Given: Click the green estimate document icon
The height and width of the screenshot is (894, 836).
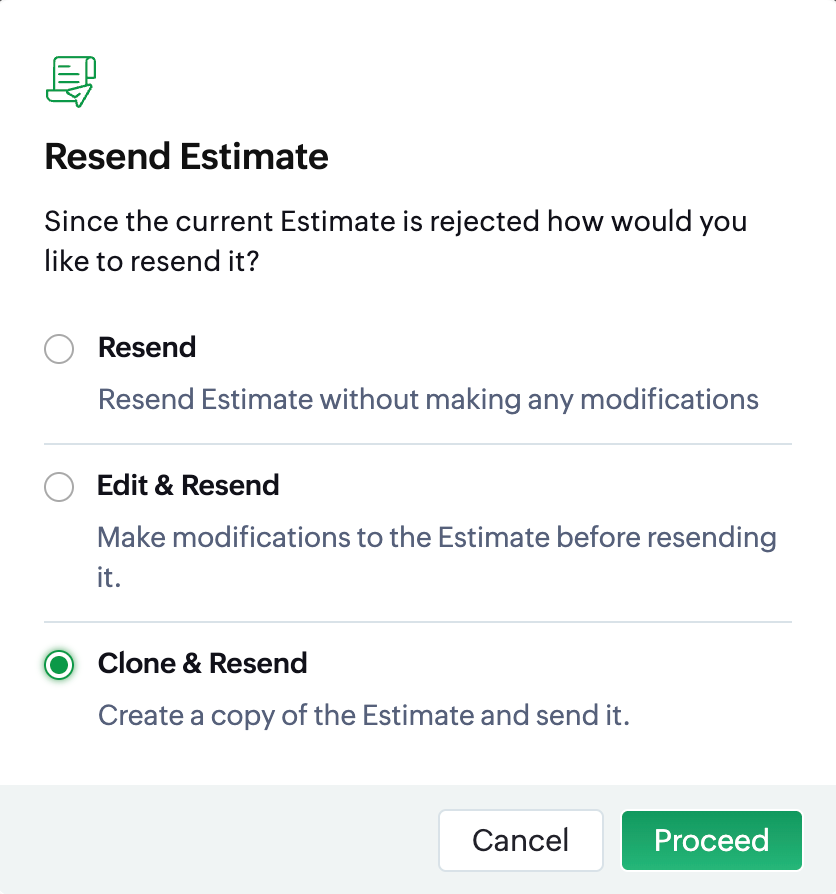Looking at the screenshot, I should [69, 79].
